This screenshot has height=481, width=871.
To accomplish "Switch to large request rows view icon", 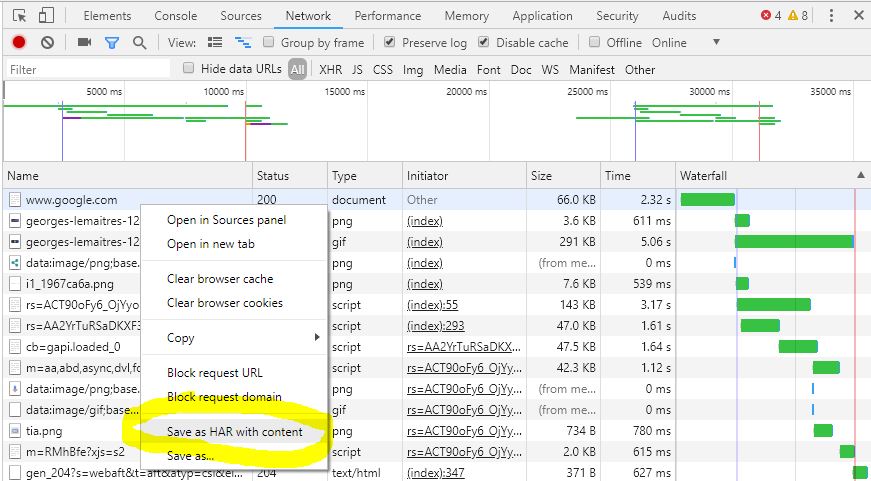I will pos(214,43).
